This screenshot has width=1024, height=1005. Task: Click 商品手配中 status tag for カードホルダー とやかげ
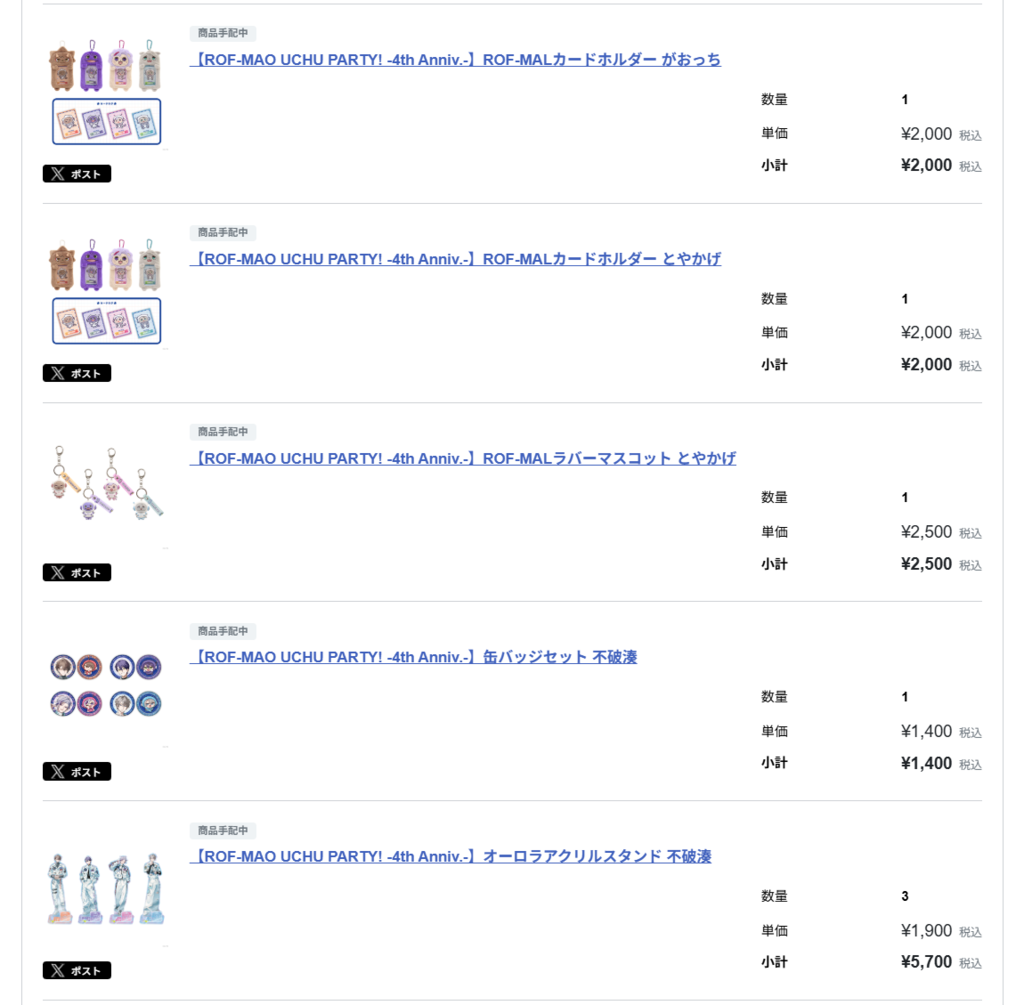(x=223, y=233)
